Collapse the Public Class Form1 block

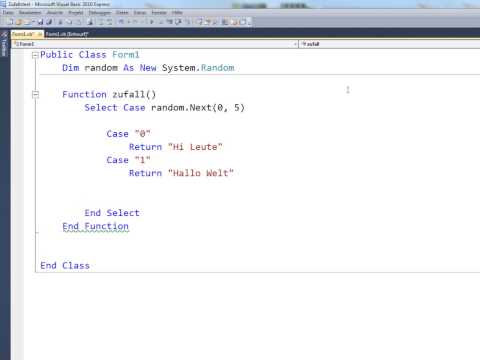(x=35, y=55)
